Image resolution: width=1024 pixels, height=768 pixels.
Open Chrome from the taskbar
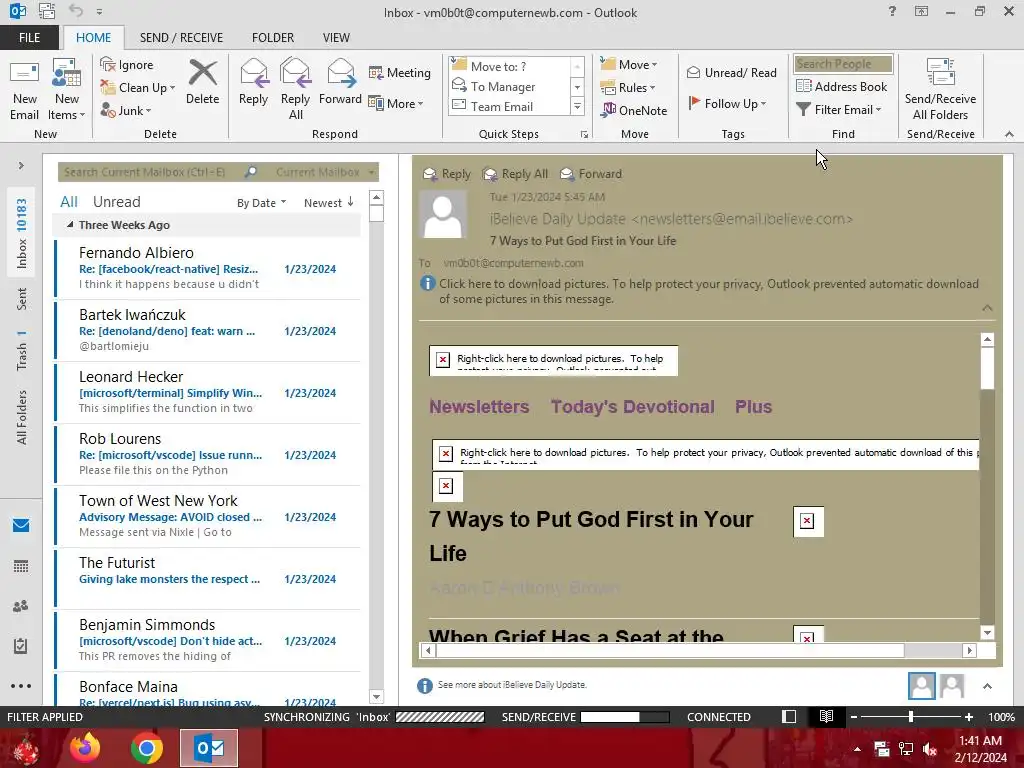pyautogui.click(x=147, y=748)
